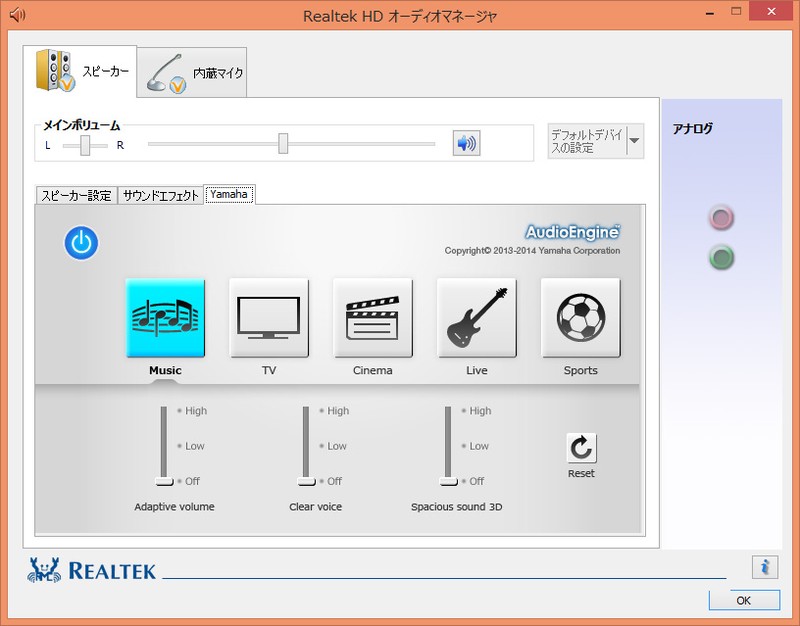Screen dimensions: 800x626
Task: Click the main volume slider handle
Action: click(283, 144)
